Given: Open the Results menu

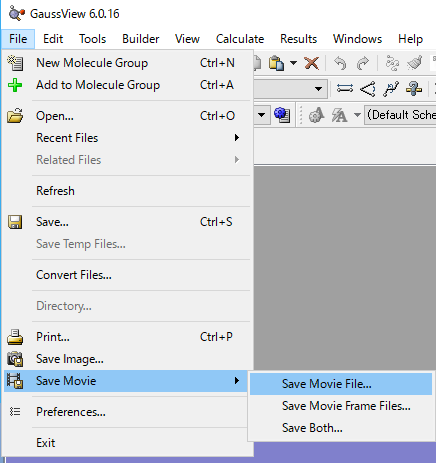Looking at the screenshot, I should (x=298, y=39).
